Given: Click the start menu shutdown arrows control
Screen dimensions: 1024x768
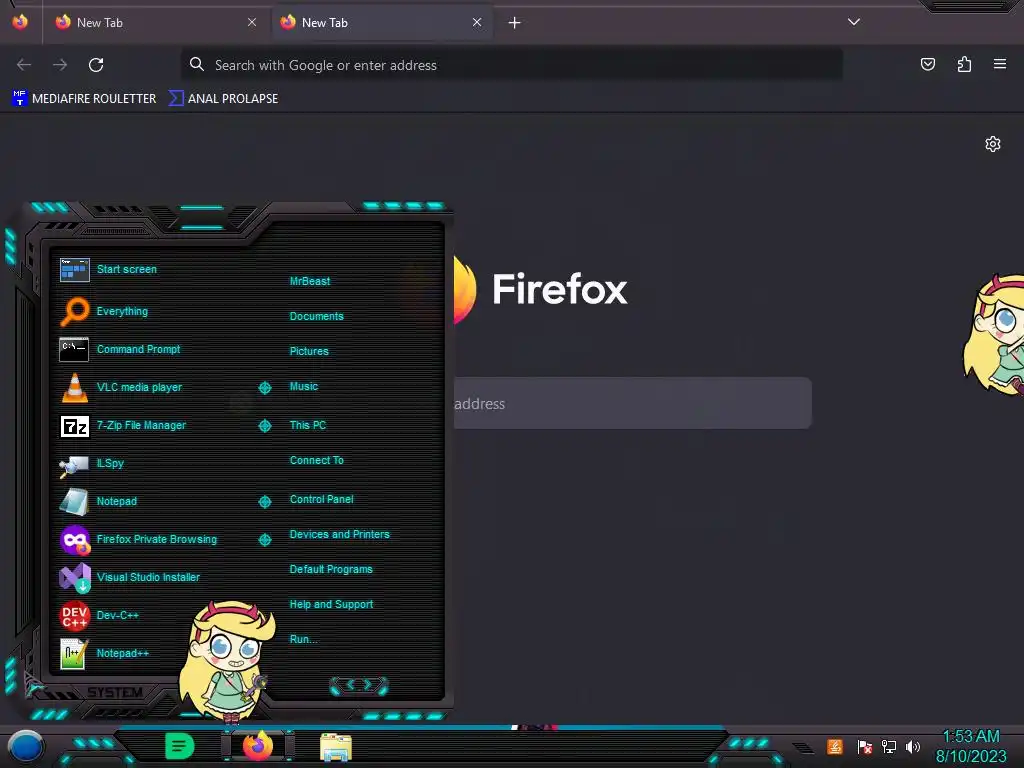Looking at the screenshot, I should click(x=359, y=685).
